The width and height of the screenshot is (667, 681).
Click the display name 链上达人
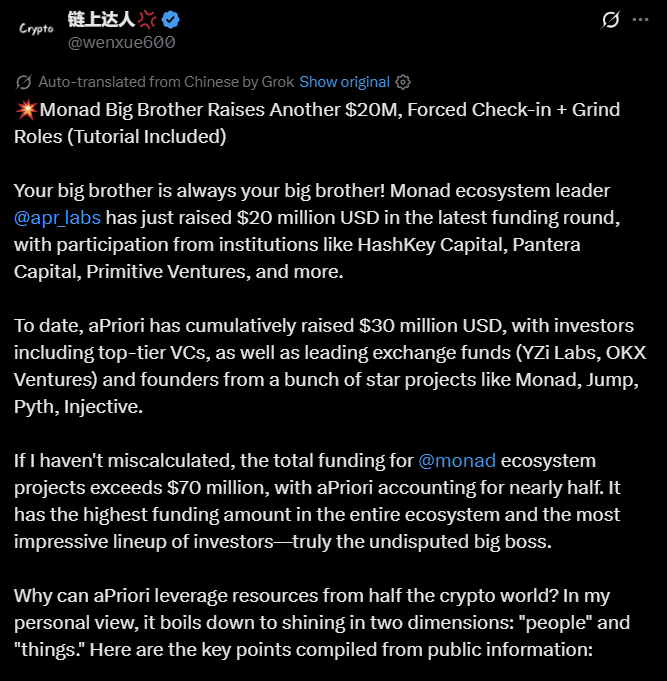(100, 19)
